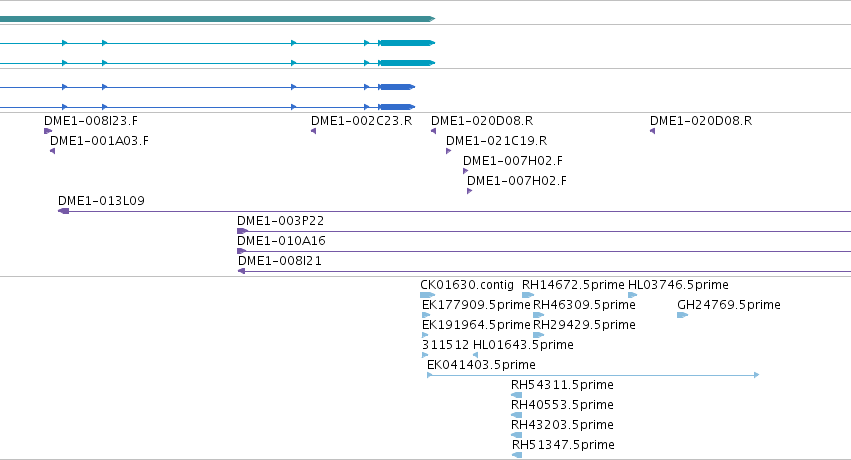Select light blue glyph under RH46309.5prime

tap(538, 315)
